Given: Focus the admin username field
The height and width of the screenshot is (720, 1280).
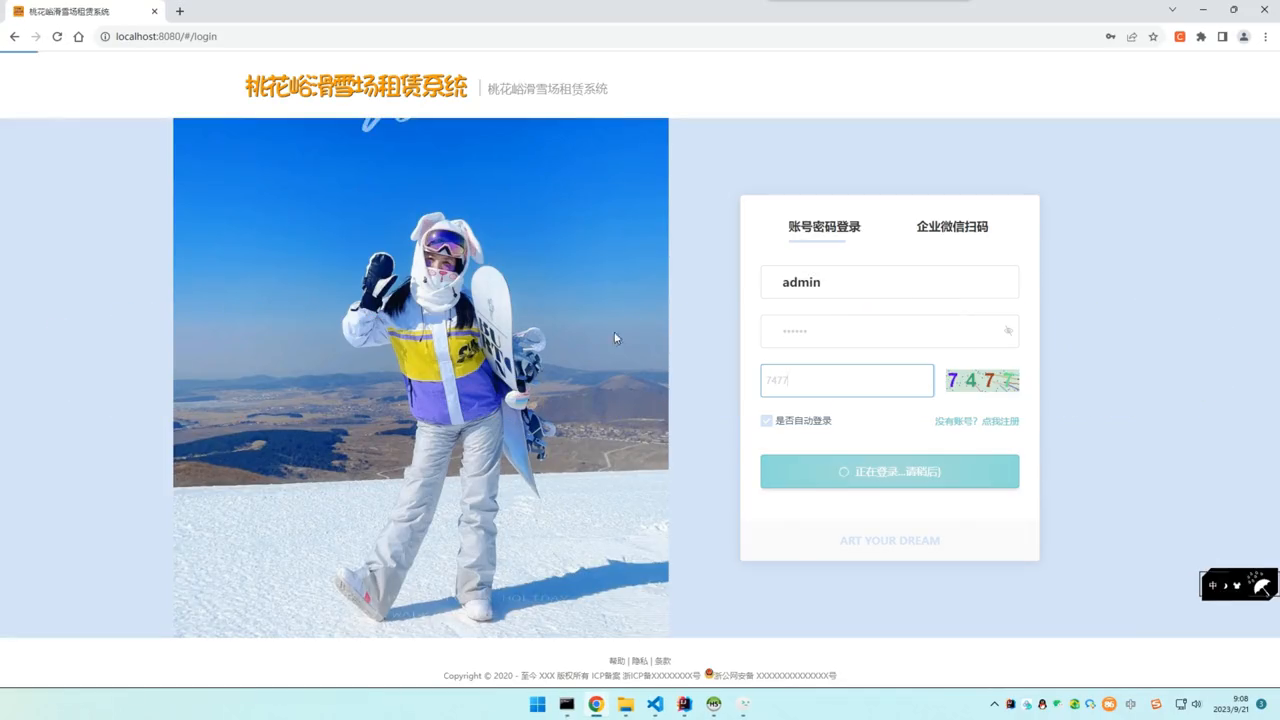Looking at the screenshot, I should pos(889,282).
